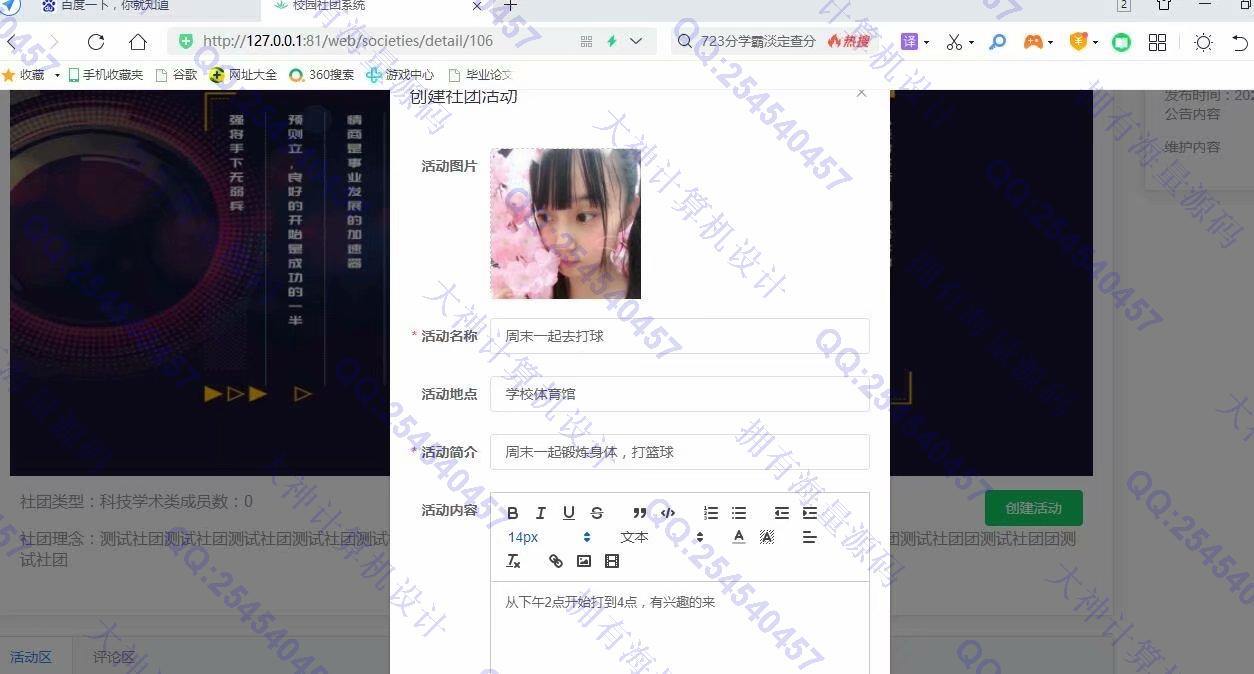Click the tab count indicator showing 2
Viewport: 1254px width, 674px height.
click(1124, 5)
